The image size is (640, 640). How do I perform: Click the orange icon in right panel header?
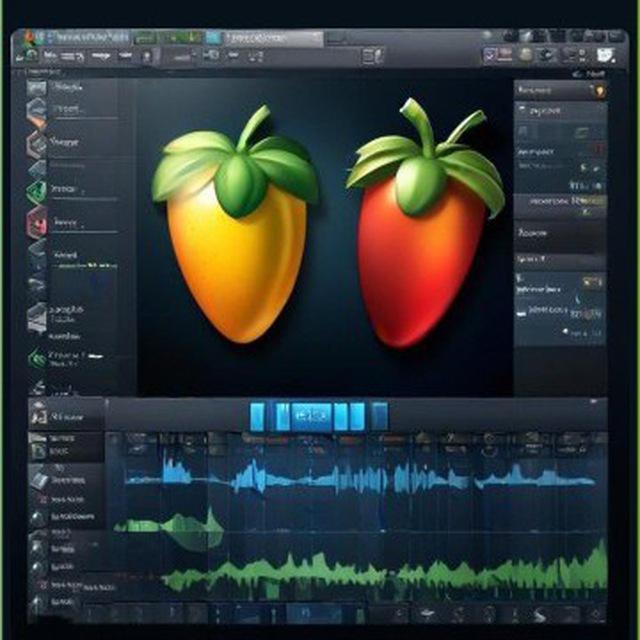coord(600,91)
